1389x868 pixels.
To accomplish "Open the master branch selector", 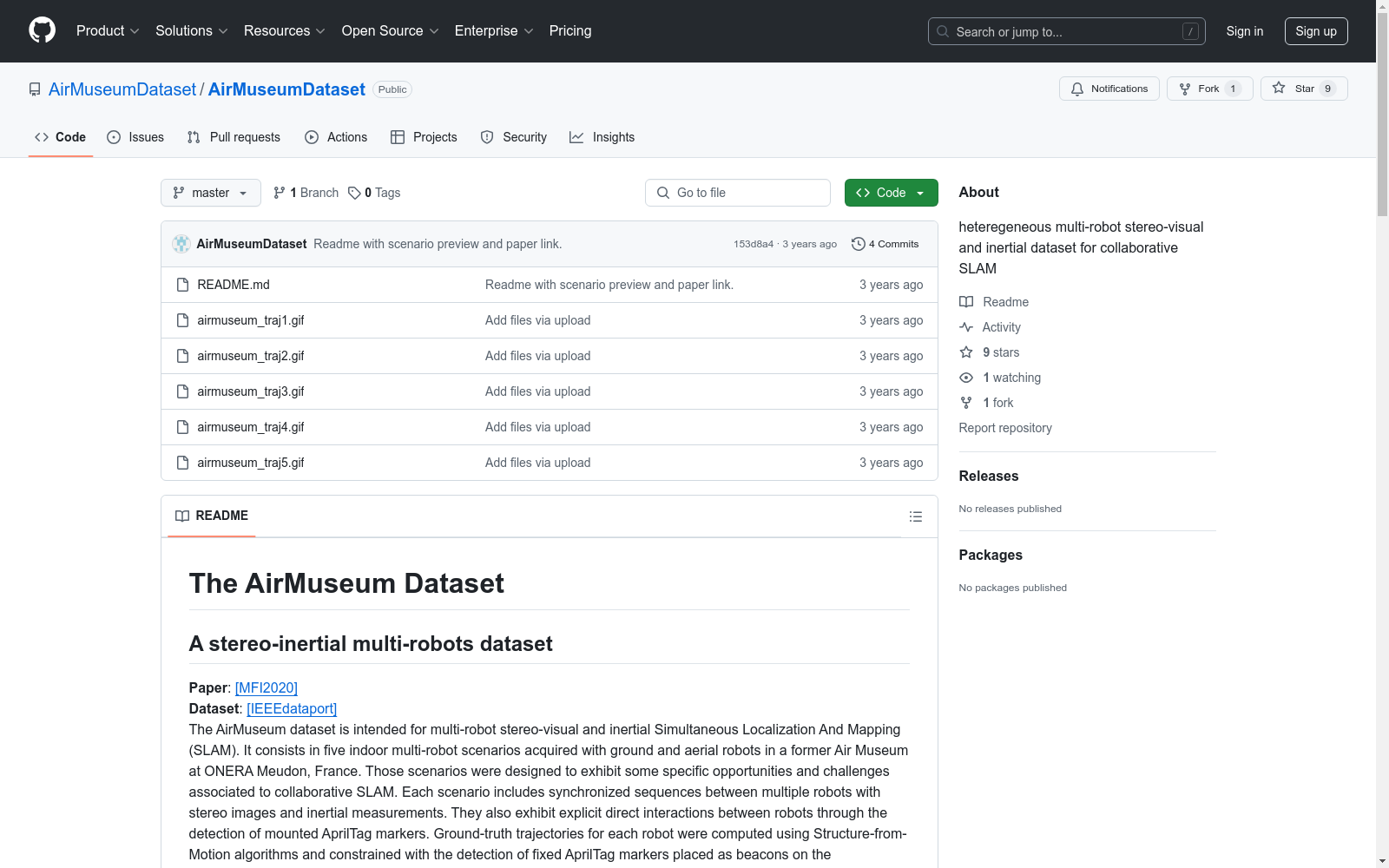I will point(211,193).
